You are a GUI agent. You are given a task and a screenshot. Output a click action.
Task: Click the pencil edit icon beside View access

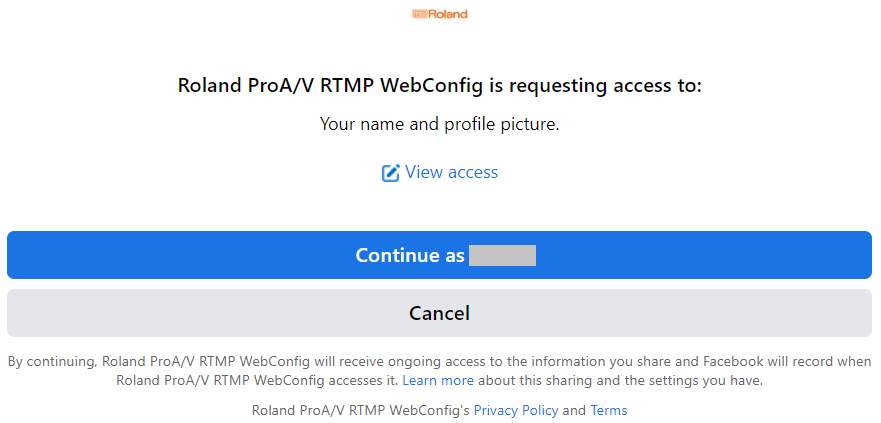390,172
